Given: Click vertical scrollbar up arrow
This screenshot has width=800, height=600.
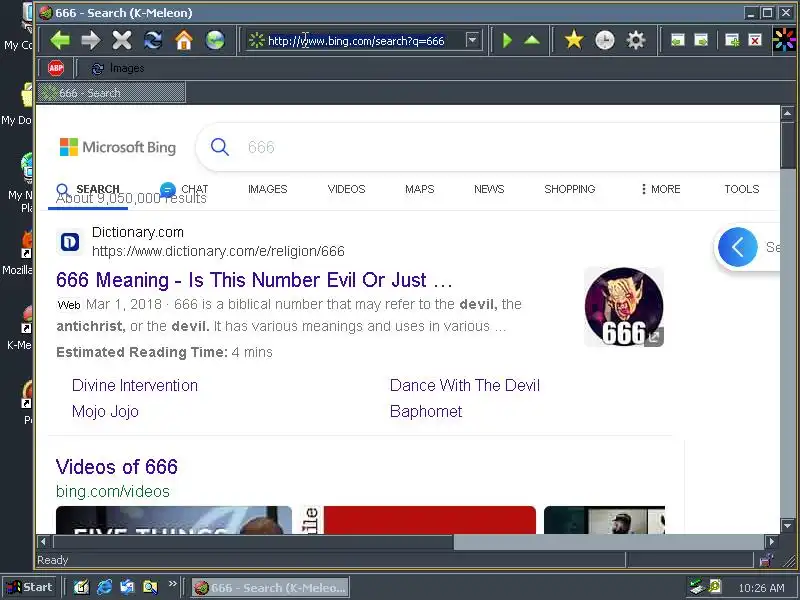Looking at the screenshot, I should [787, 113].
